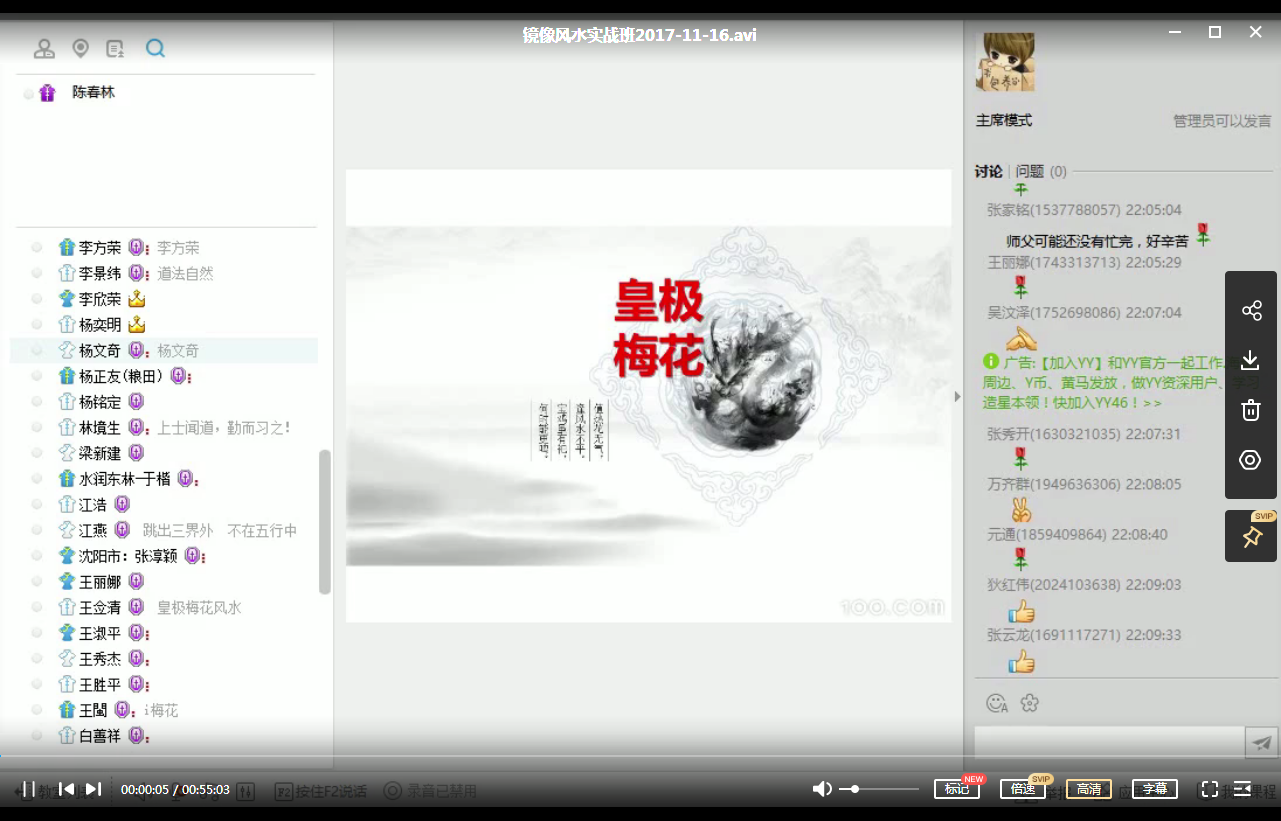Mute the video audio speaker icon

click(822, 788)
